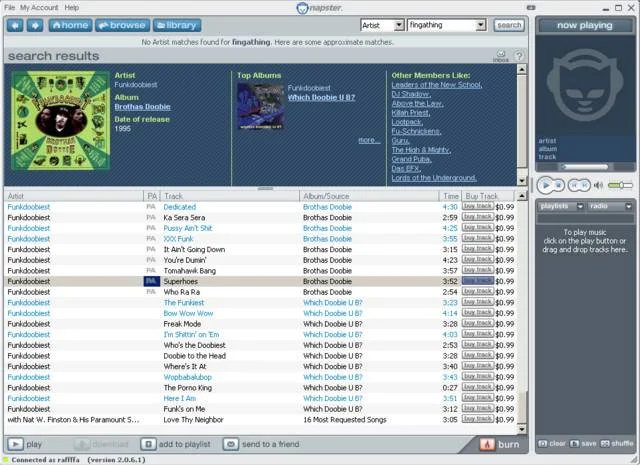
Task: Click the now playing header
Action: pyautogui.click(x=585, y=25)
